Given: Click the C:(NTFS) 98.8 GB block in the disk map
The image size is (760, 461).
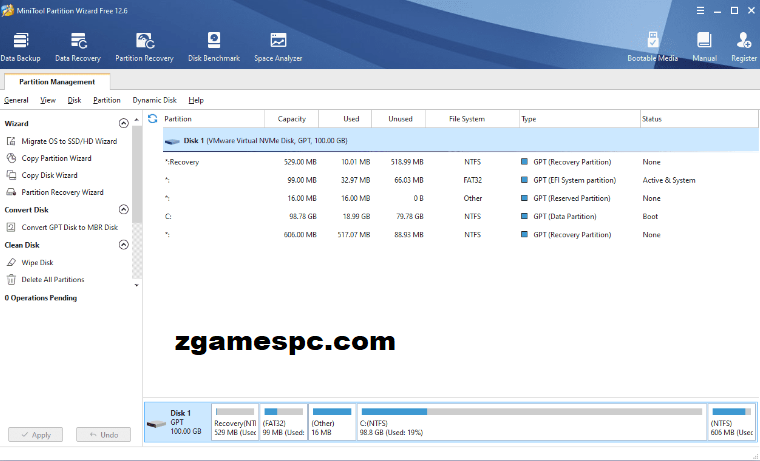Looking at the screenshot, I should point(532,422).
